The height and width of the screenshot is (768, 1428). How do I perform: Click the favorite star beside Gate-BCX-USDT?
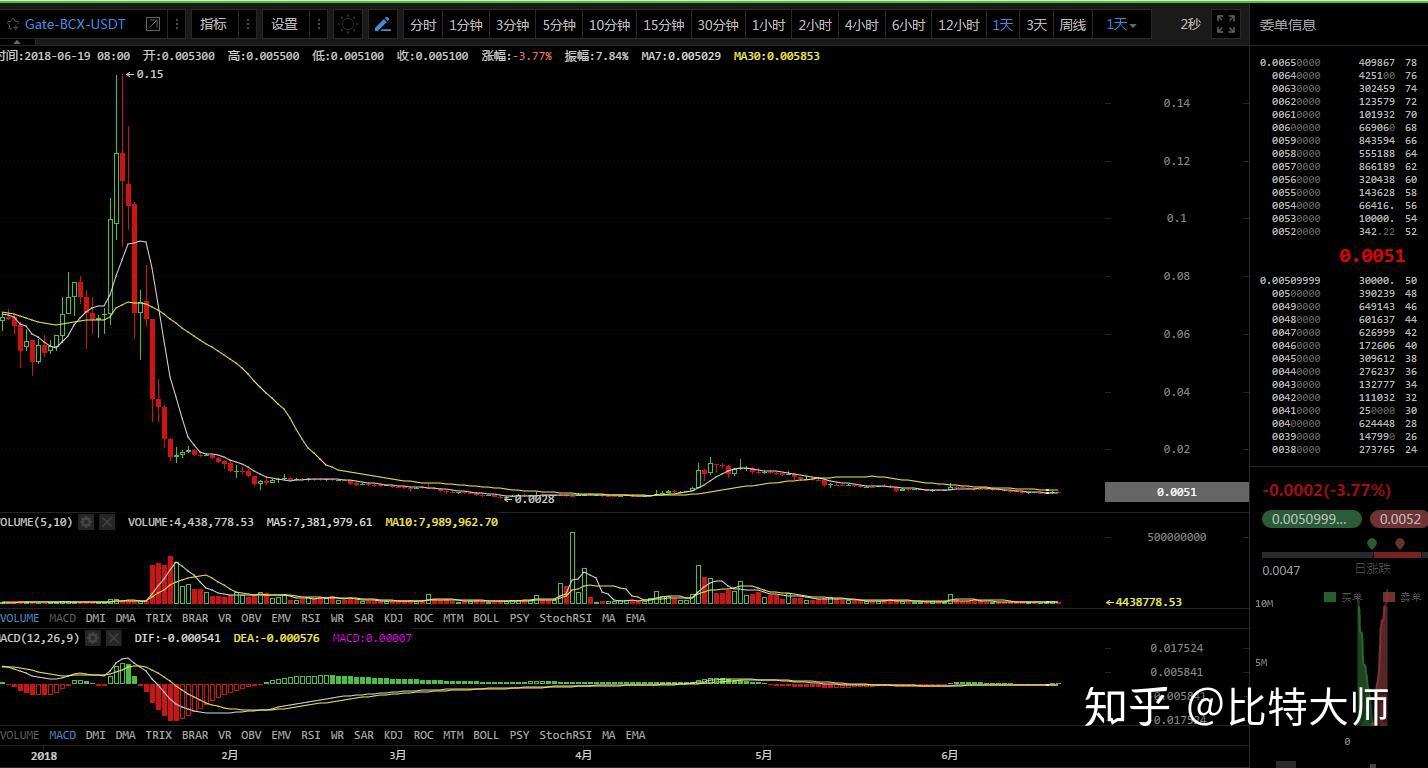coord(13,24)
